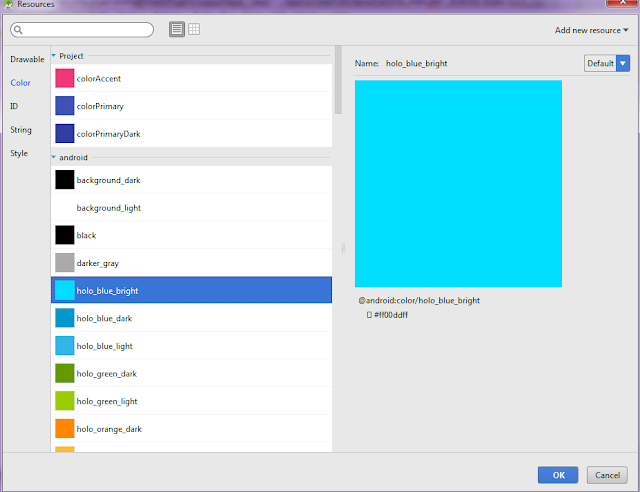Pick the holo_blue_light swatch
The image size is (640, 492).
[x=65, y=346]
